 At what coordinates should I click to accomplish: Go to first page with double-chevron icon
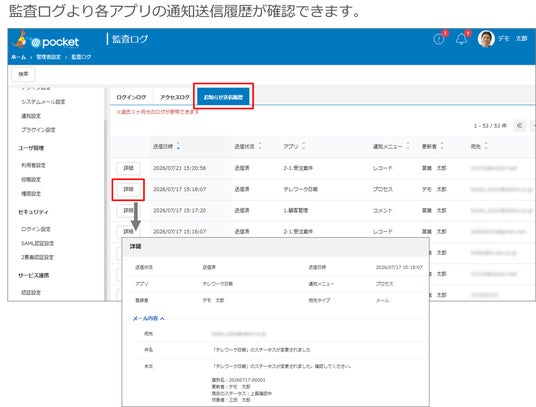coord(519,125)
